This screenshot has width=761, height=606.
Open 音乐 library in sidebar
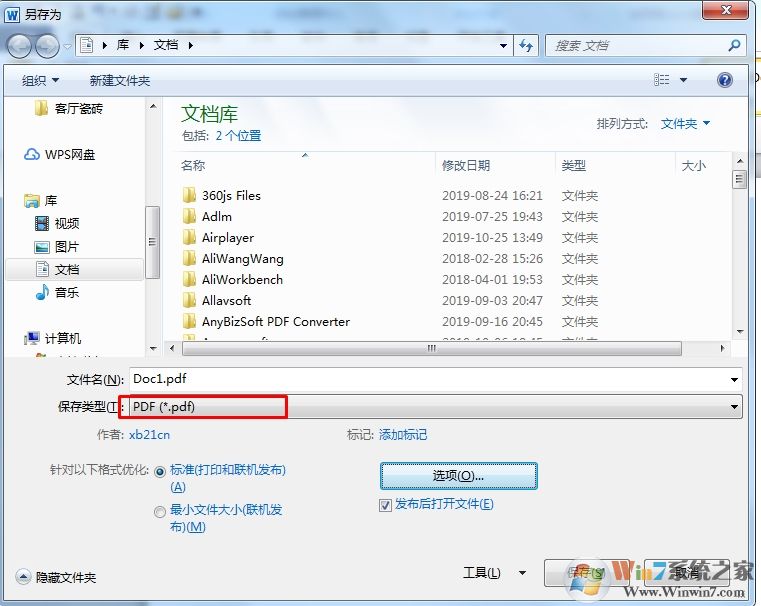[57, 293]
